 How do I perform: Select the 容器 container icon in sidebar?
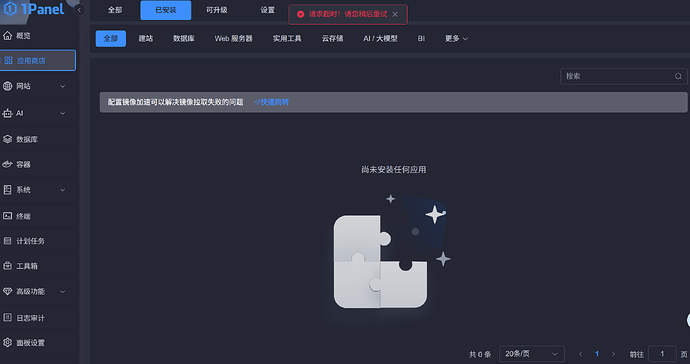7,164
